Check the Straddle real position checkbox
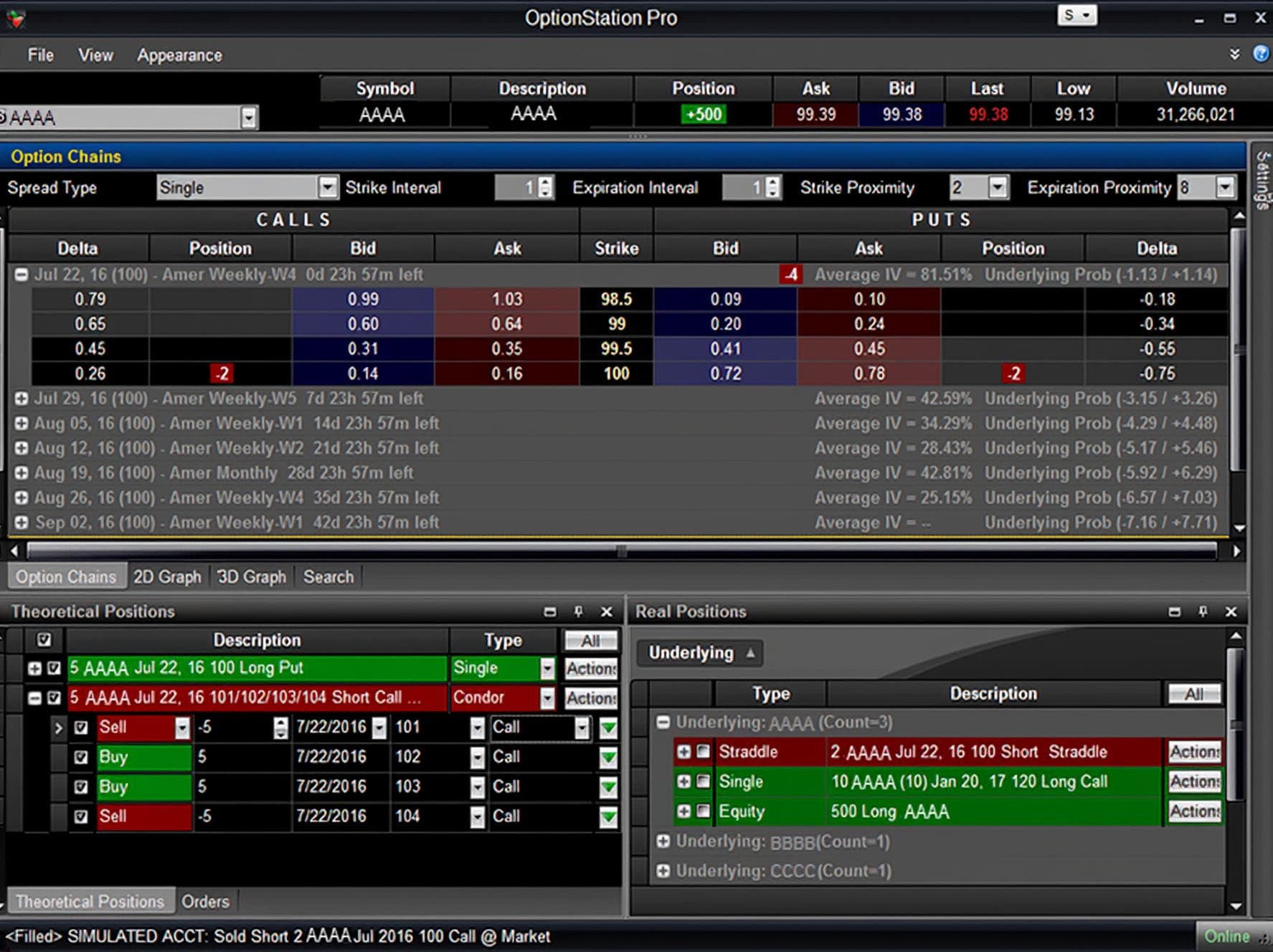The height and width of the screenshot is (952, 1273). 703,751
